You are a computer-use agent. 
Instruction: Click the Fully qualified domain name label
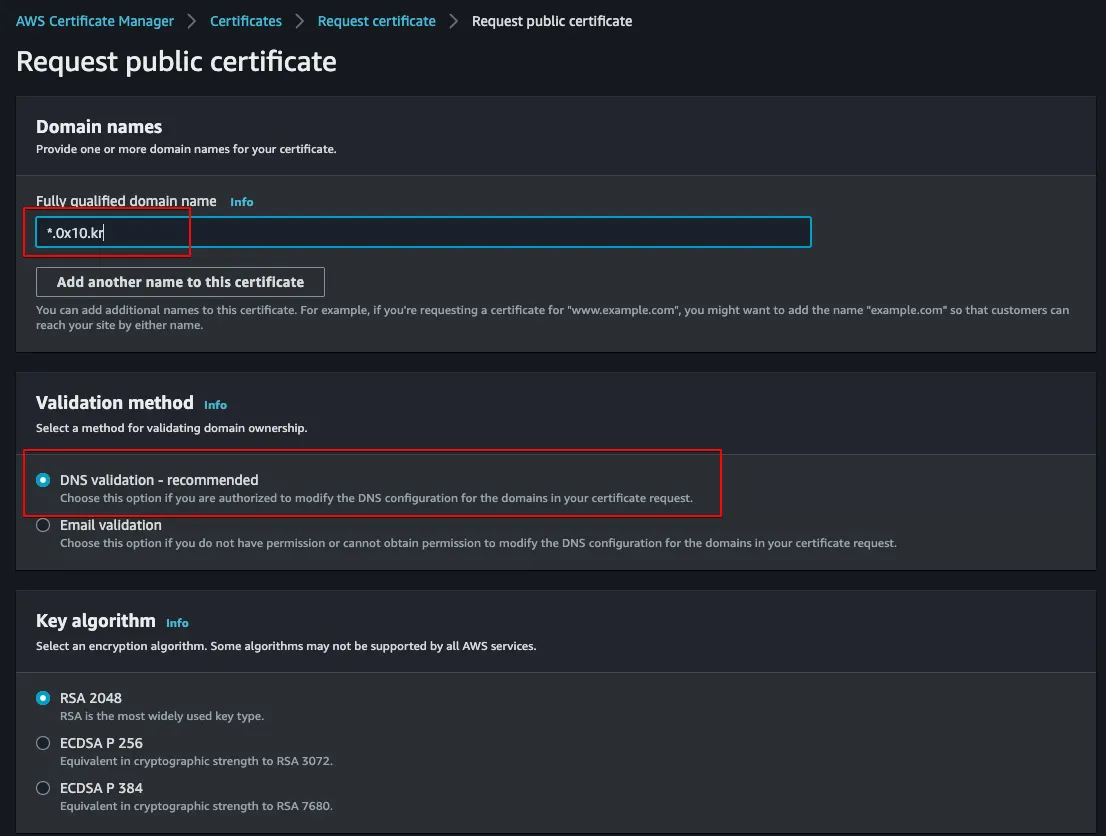[126, 201]
